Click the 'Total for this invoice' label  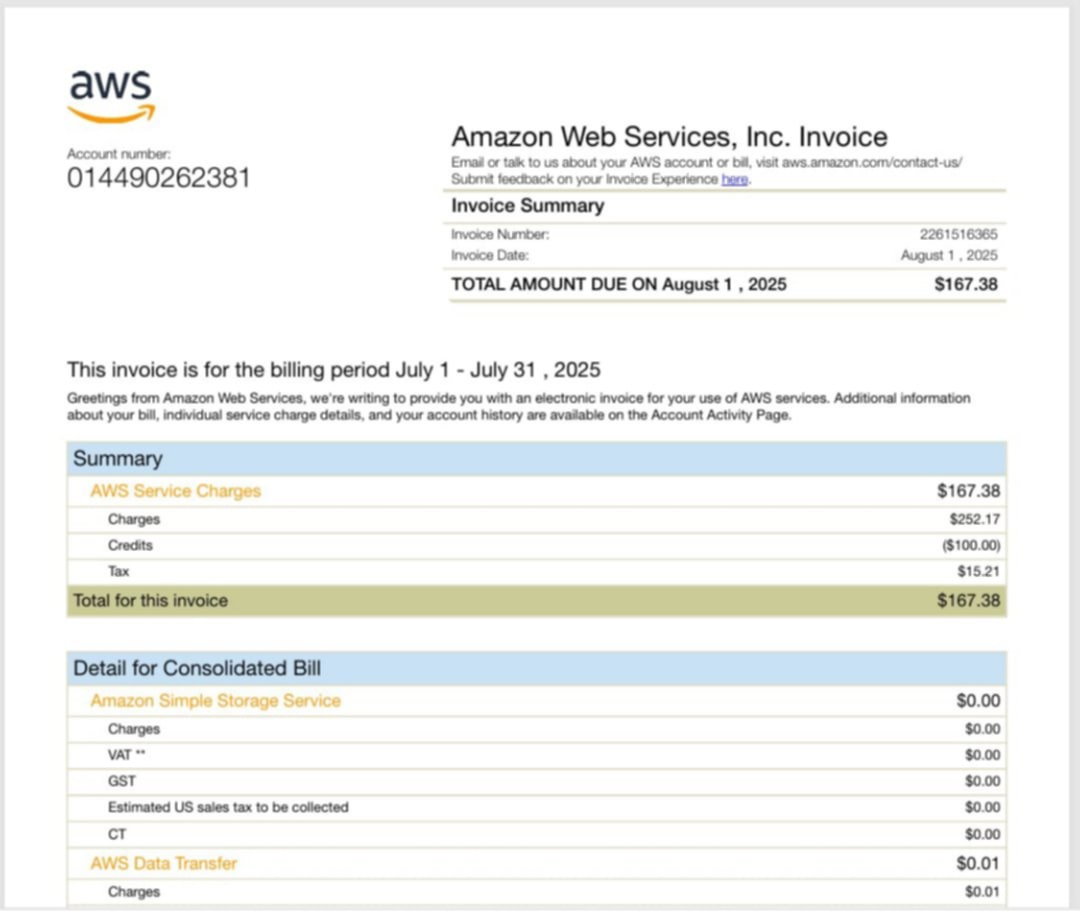click(150, 600)
